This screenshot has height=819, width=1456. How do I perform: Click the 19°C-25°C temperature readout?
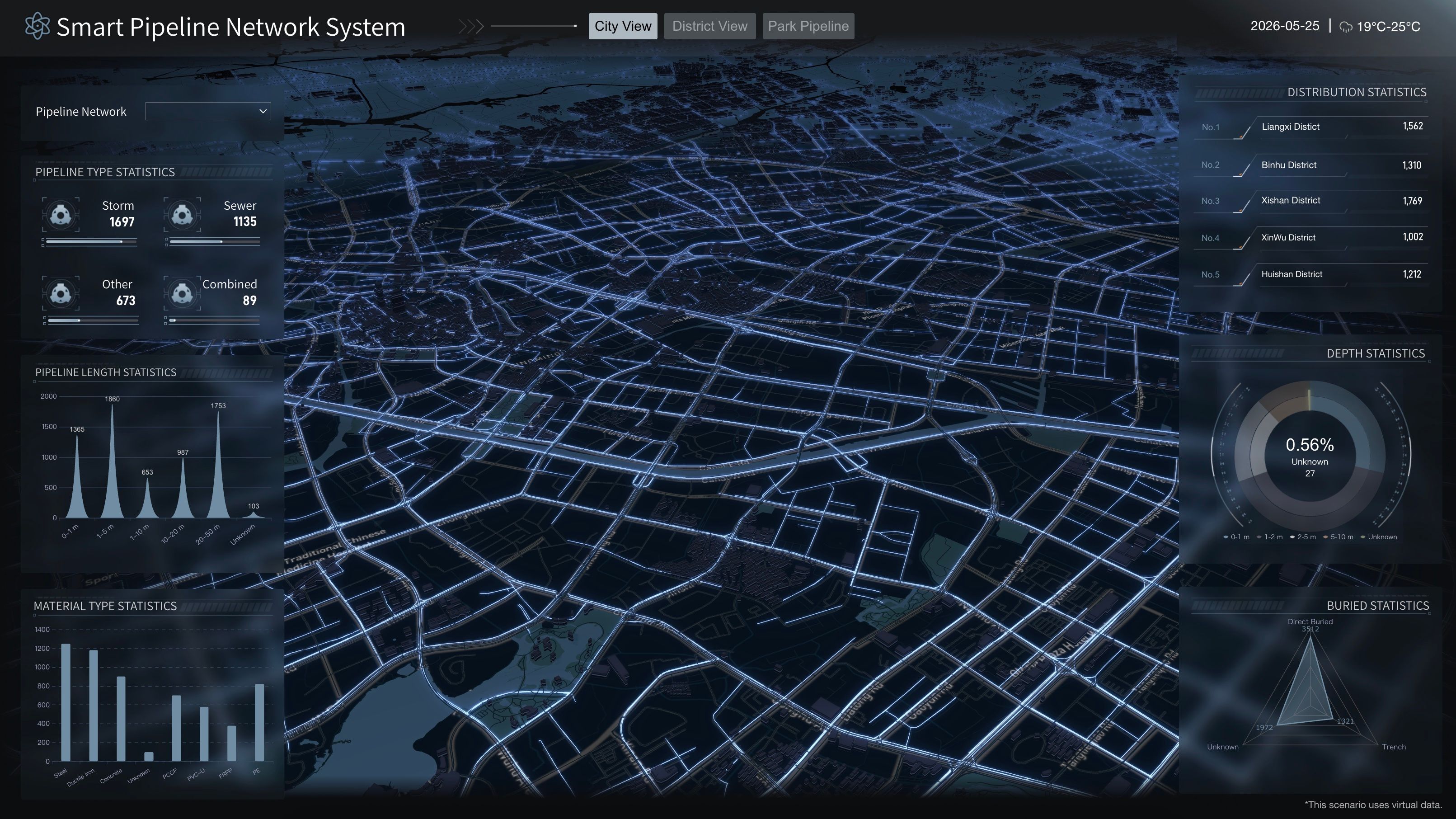[x=1388, y=27]
